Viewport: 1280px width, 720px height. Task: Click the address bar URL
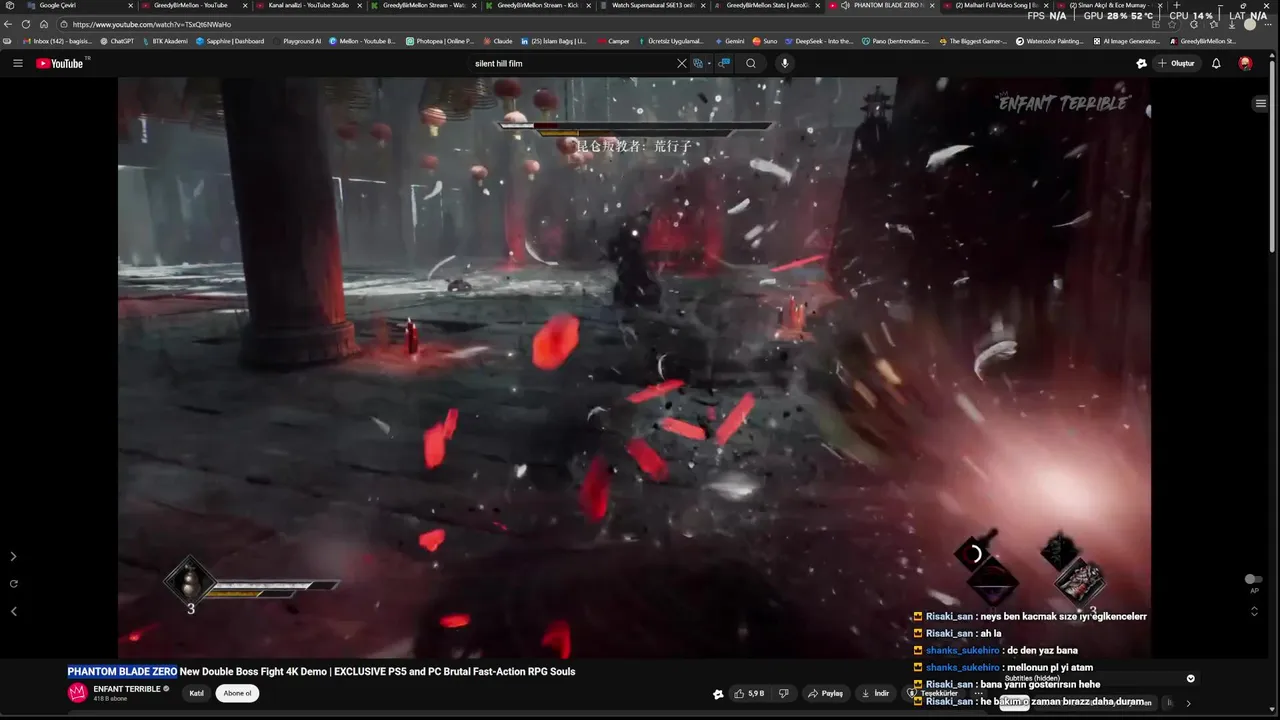tap(152, 24)
